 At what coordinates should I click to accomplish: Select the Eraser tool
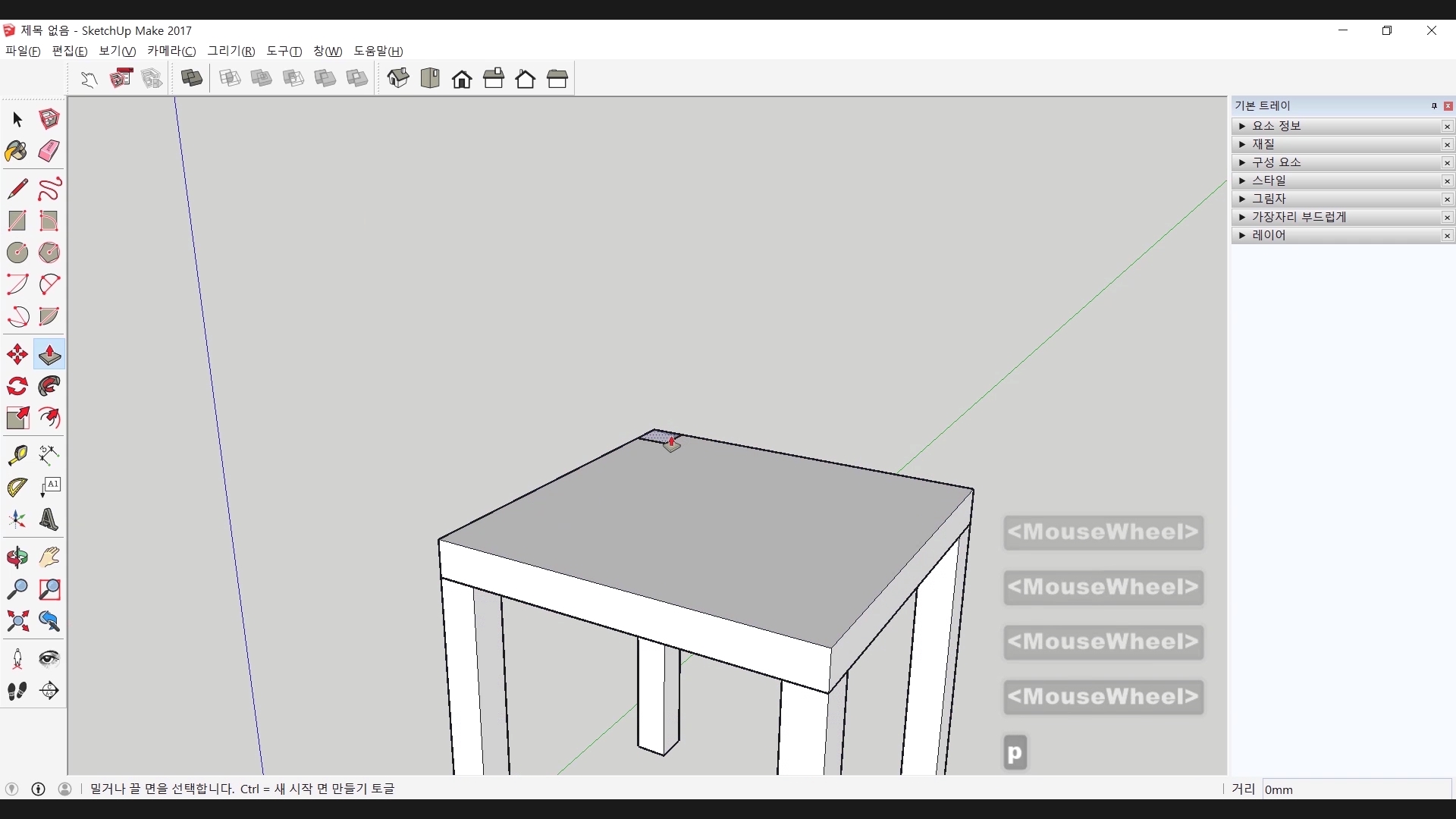49,151
